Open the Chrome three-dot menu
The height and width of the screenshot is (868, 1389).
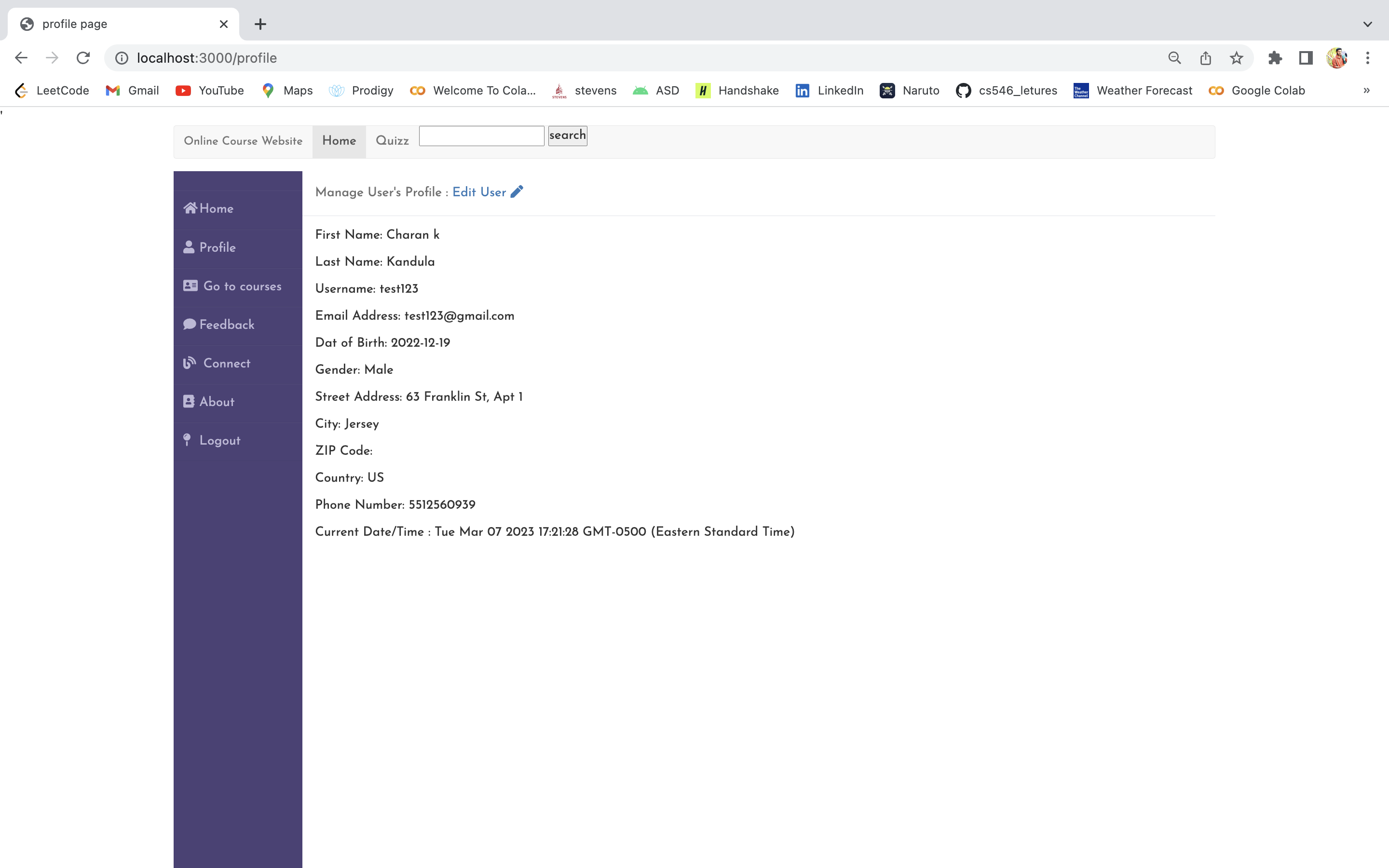[1368, 57]
